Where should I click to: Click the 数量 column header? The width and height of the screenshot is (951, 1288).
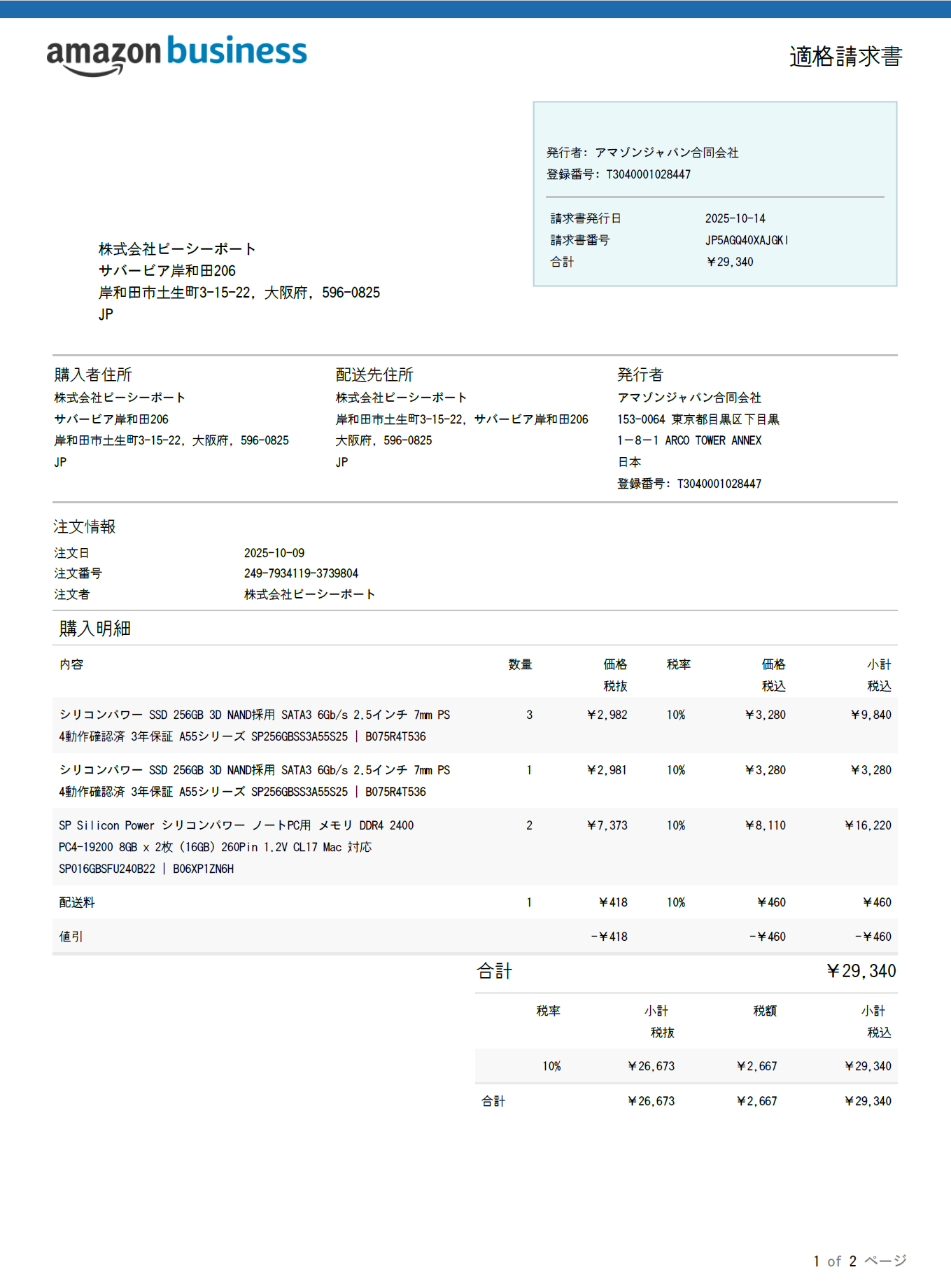tap(520, 664)
